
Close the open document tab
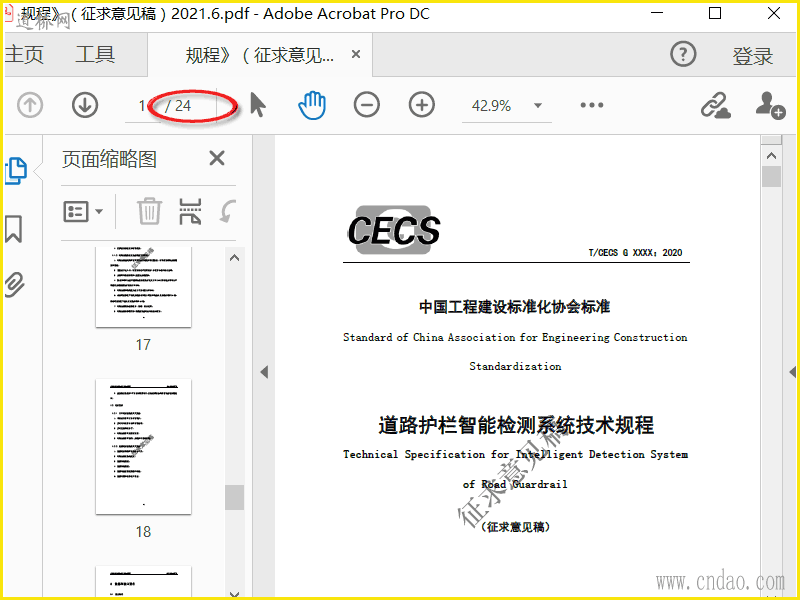[356, 54]
